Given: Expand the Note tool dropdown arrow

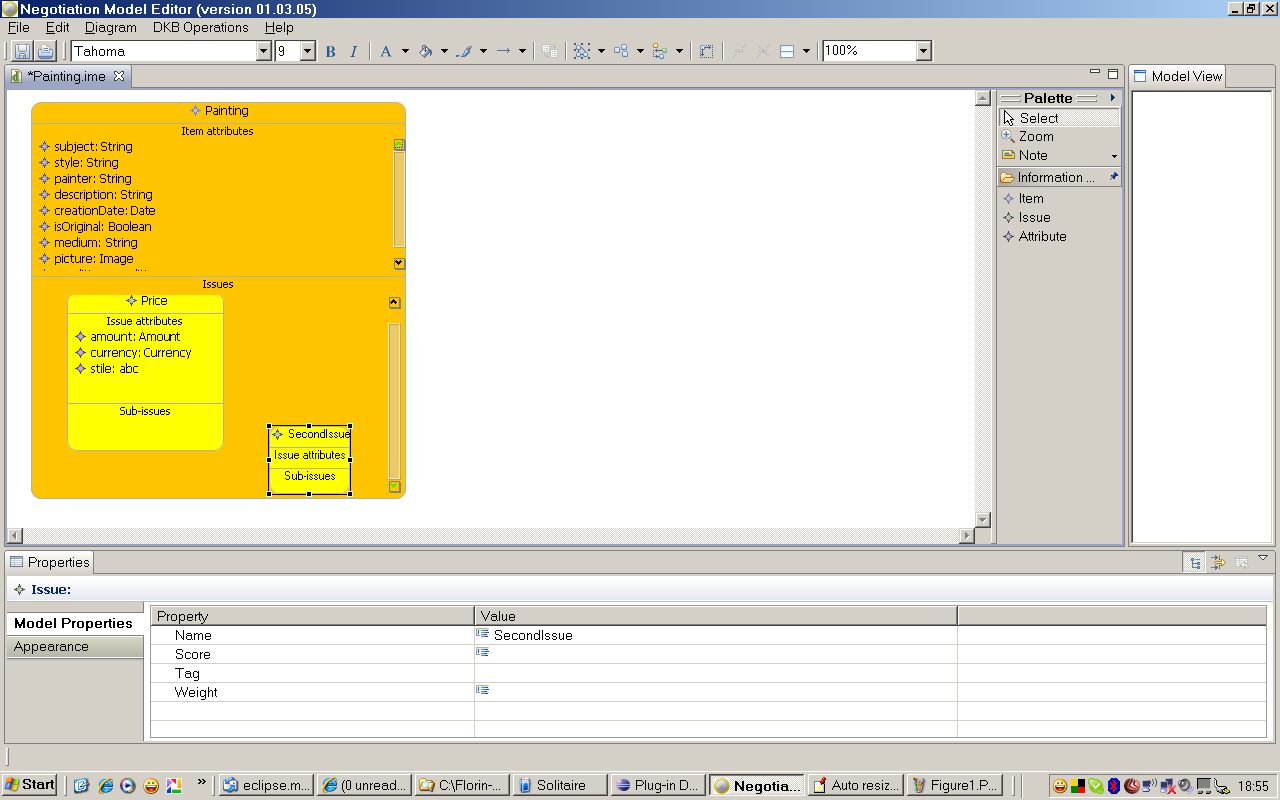Looking at the screenshot, I should [1114, 156].
